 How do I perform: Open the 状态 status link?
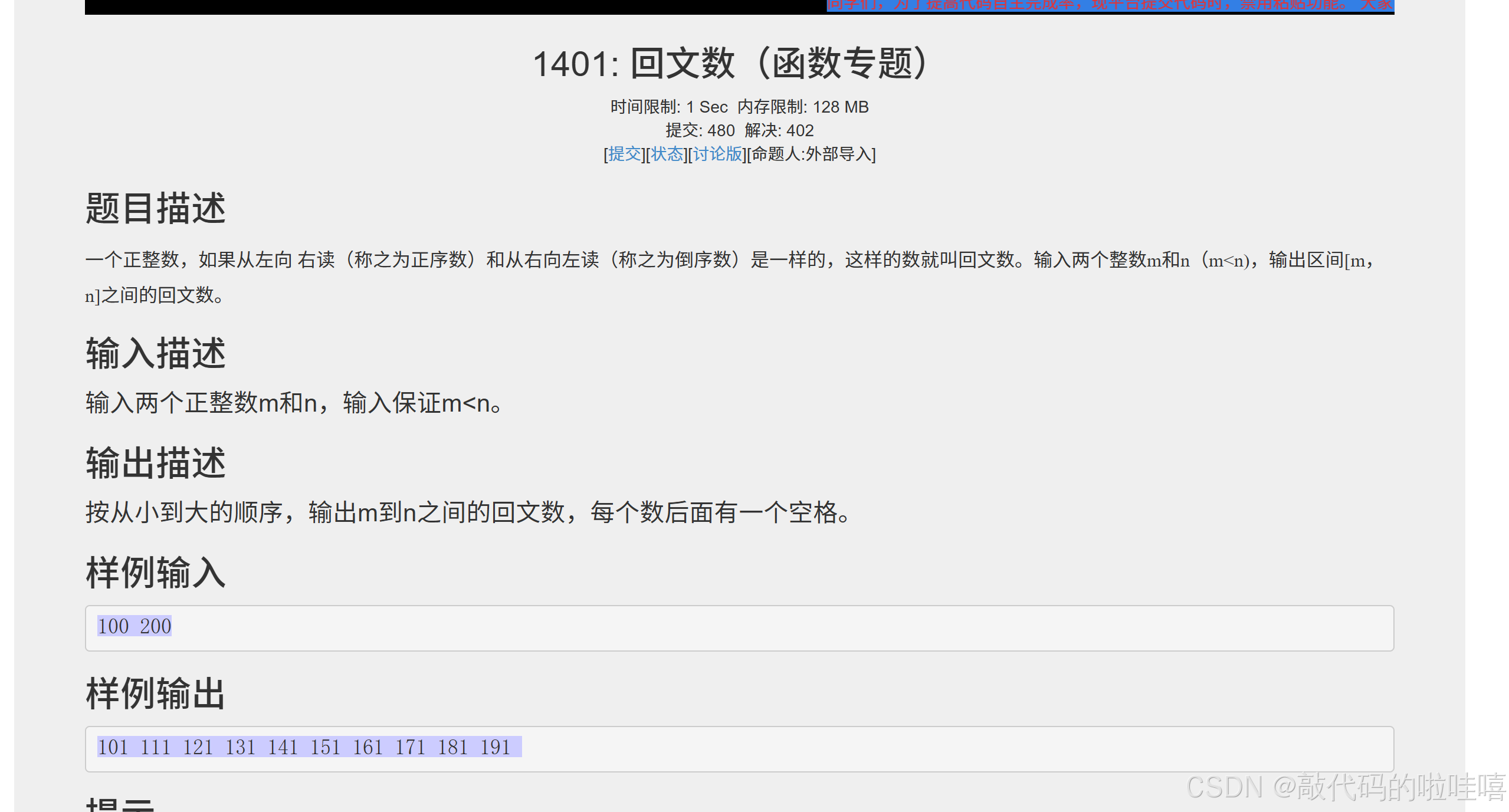tap(667, 154)
